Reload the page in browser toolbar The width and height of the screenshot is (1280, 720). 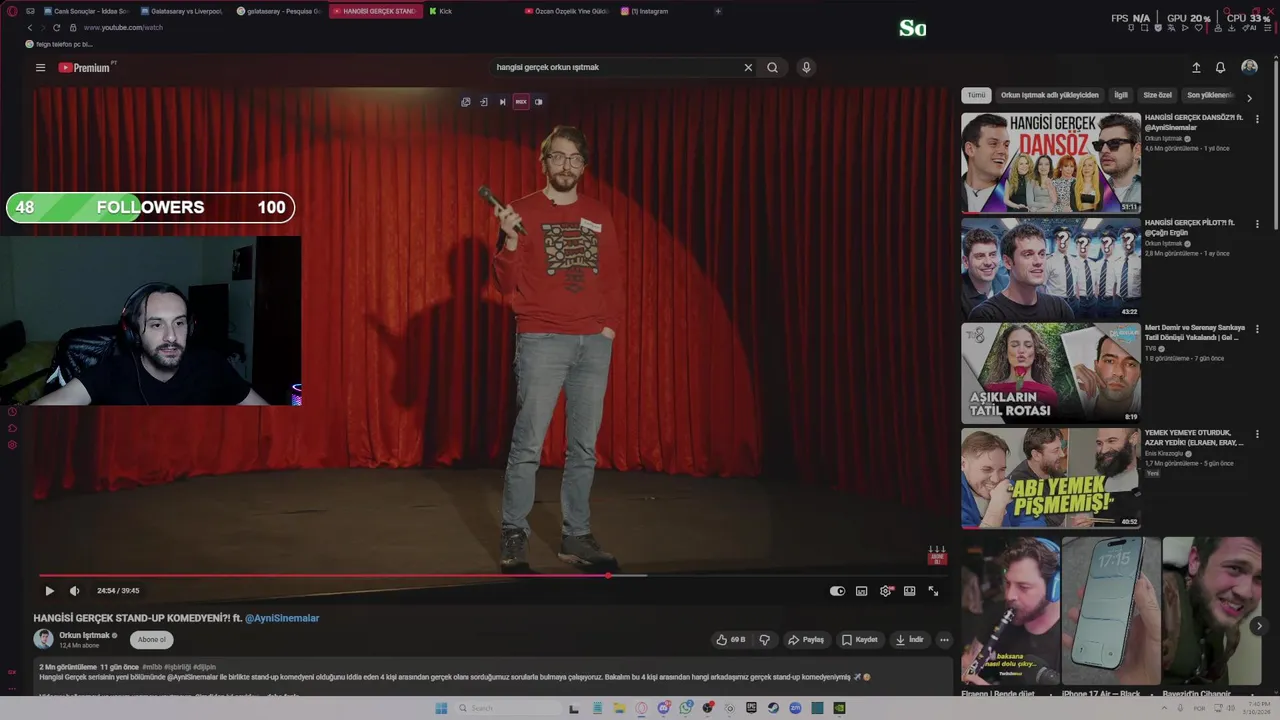[56, 28]
